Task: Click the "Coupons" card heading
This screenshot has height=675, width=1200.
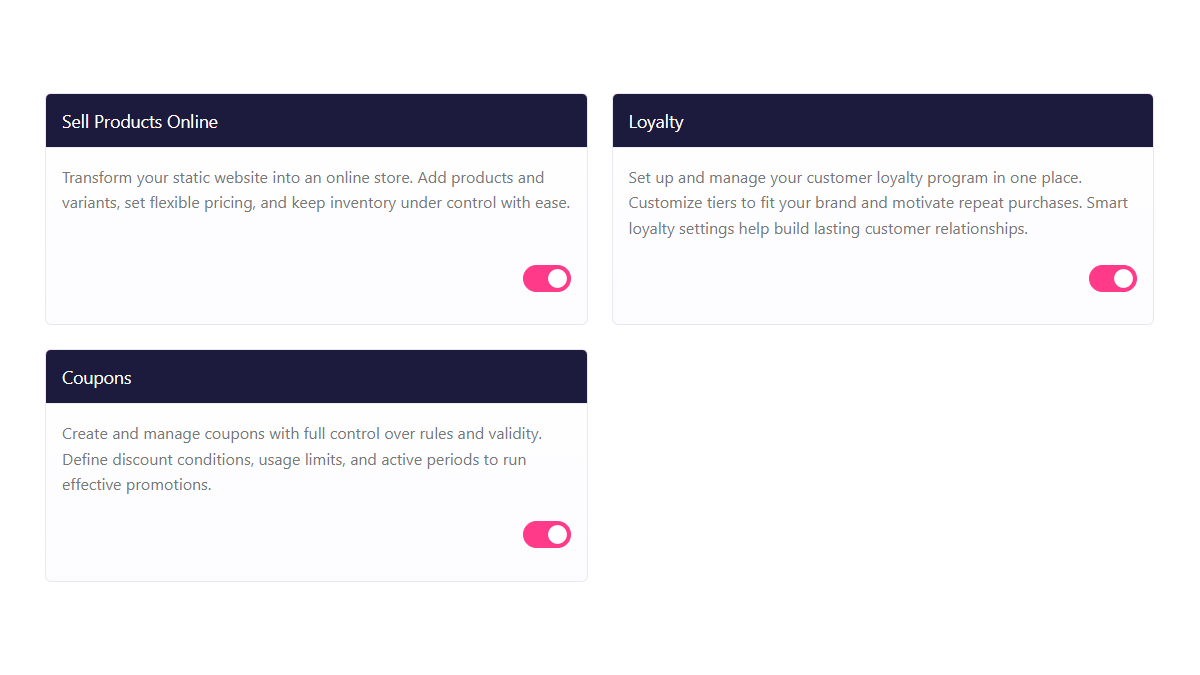Action: coord(97,378)
